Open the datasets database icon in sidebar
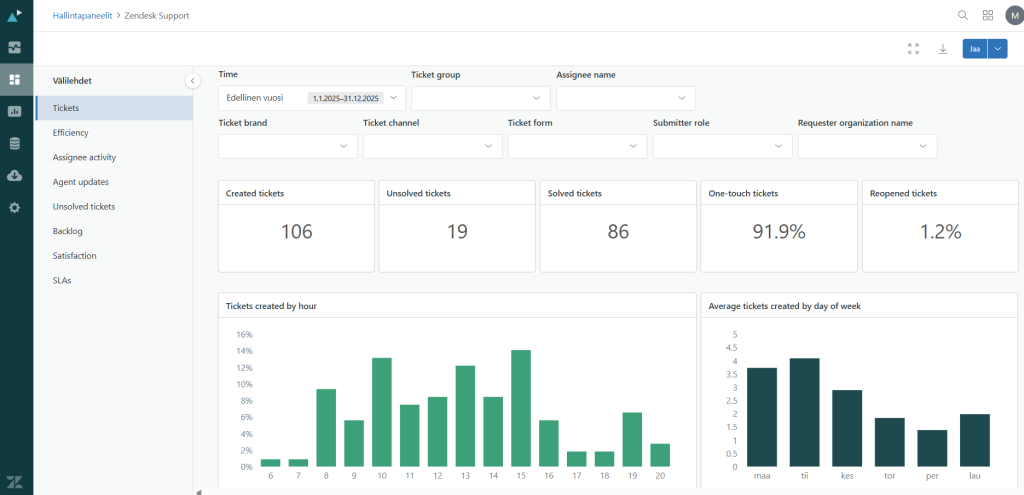Screen dimensions: 1024x495 pyautogui.click(x=15, y=143)
